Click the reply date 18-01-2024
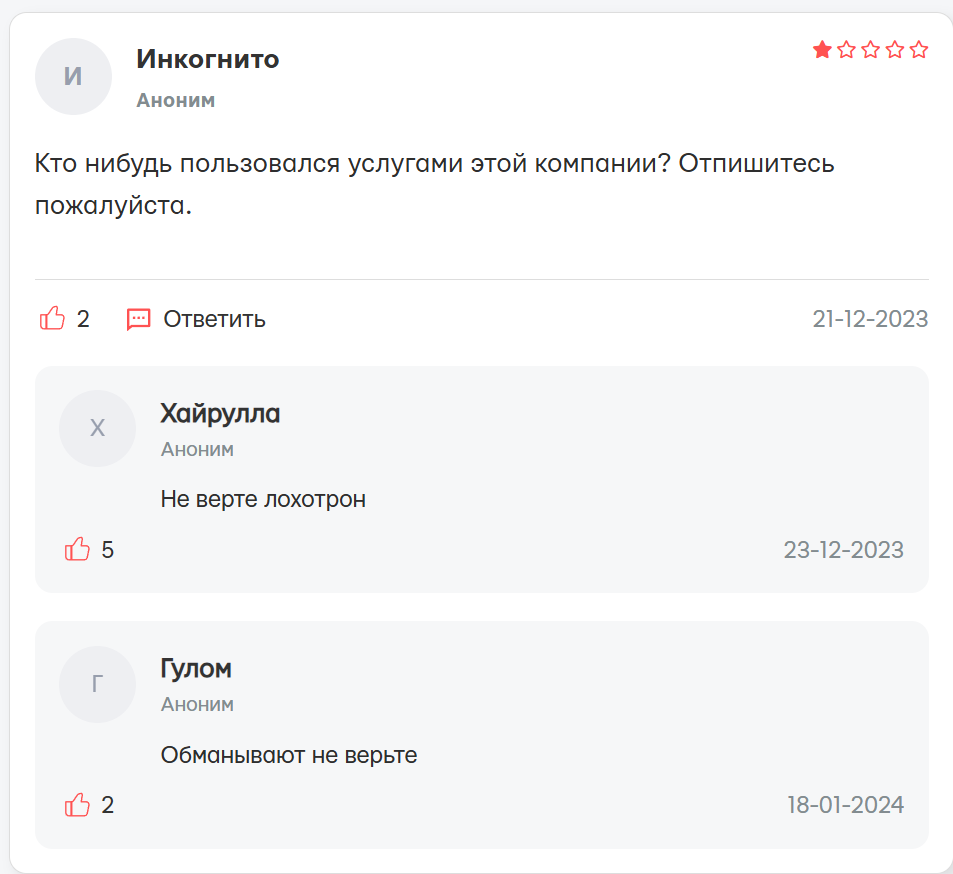The image size is (953, 874). tap(845, 805)
